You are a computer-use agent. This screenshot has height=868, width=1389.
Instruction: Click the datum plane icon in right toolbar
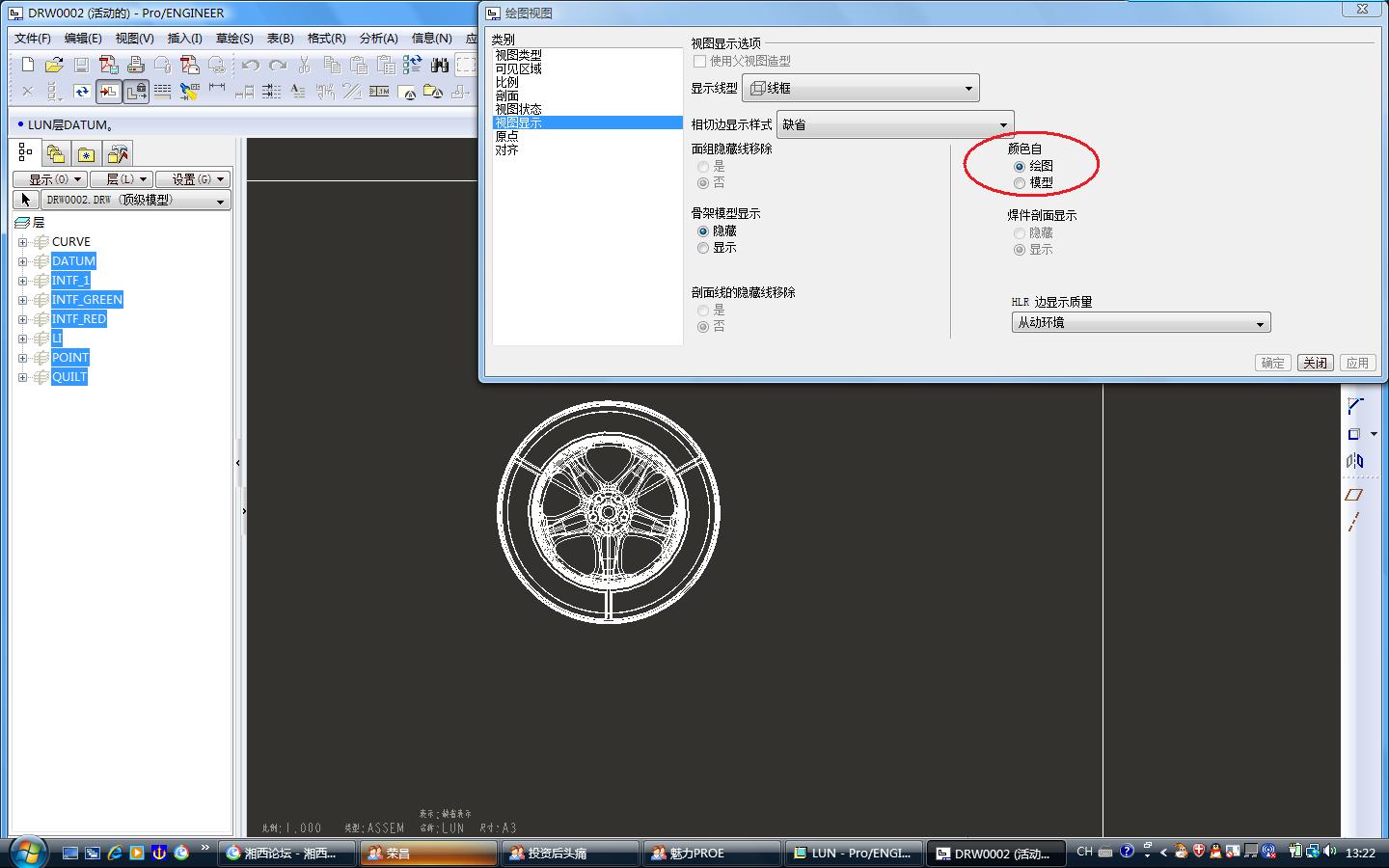click(x=1355, y=495)
